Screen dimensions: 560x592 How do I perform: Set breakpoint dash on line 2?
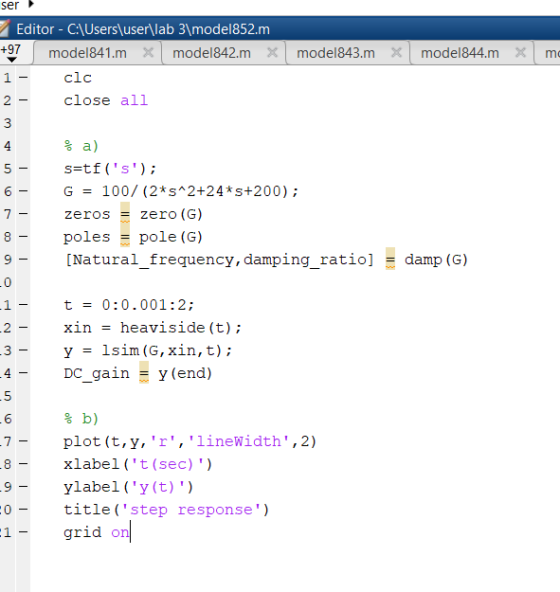pos(23,100)
